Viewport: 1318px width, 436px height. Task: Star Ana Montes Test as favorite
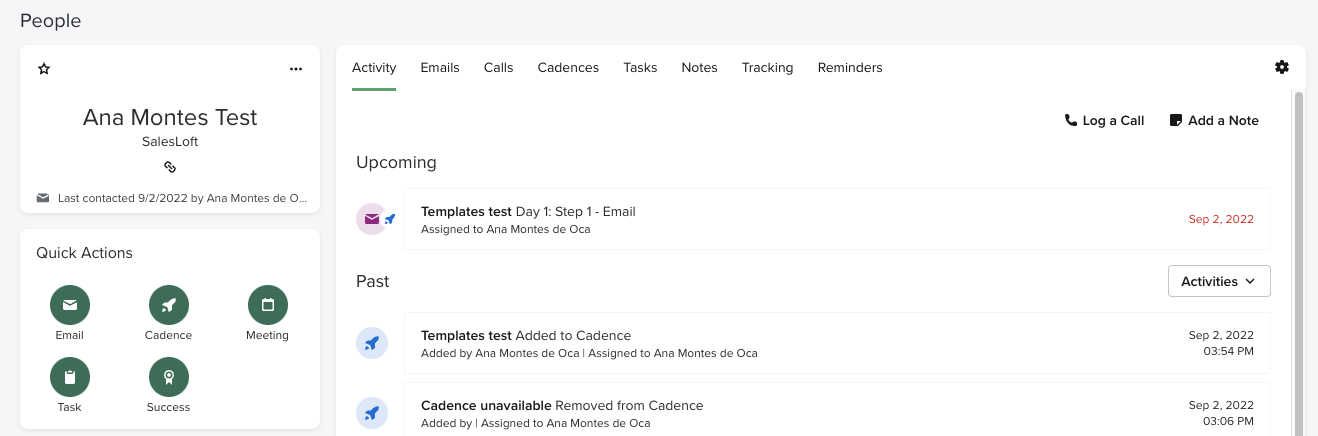pos(44,69)
